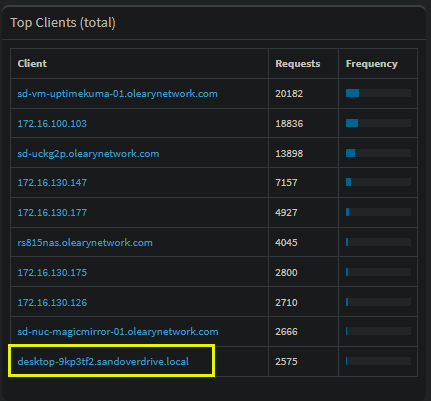Open the 172.16.130.177 client link
Image resolution: width=431 pixels, height=401 pixels.
[x=52, y=213]
